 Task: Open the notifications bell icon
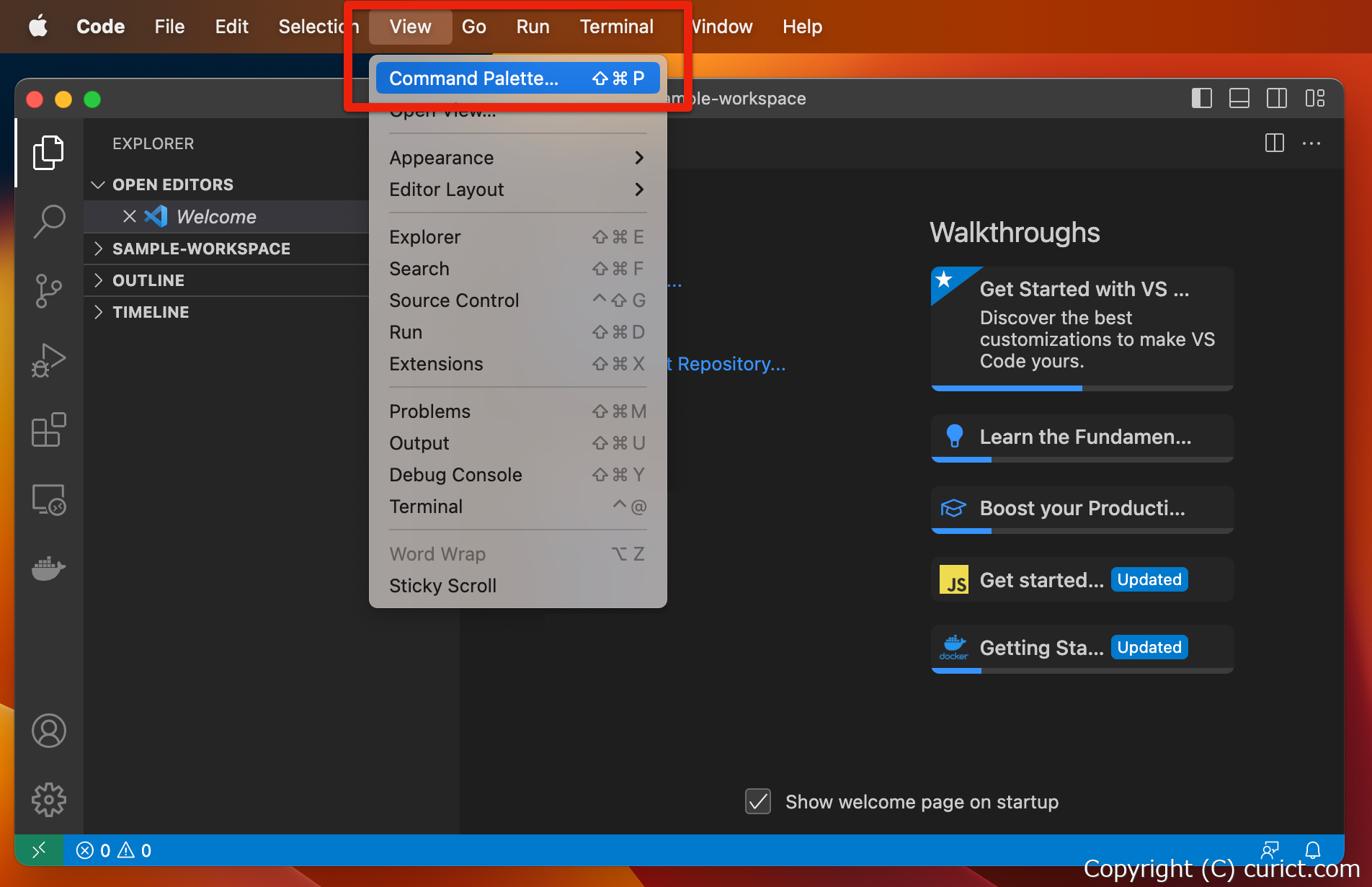click(1312, 850)
